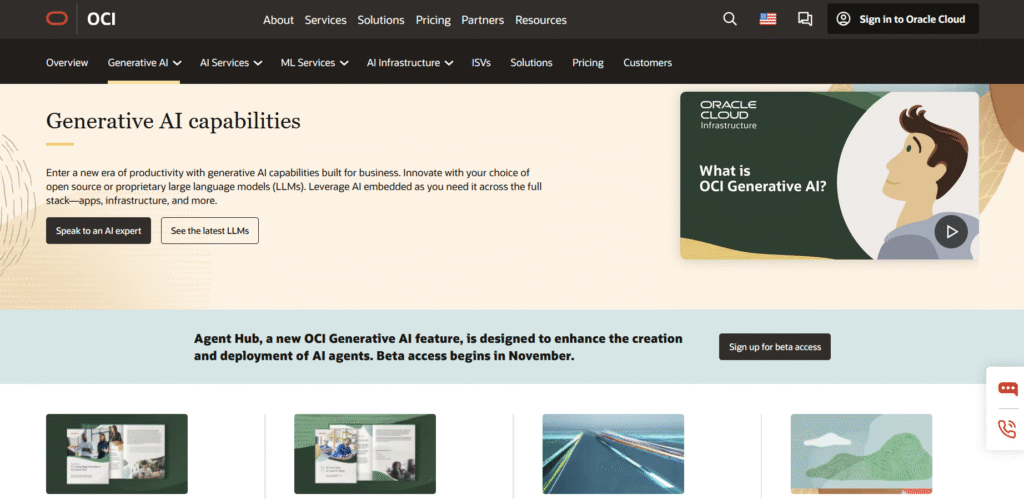Image resolution: width=1024 pixels, height=499 pixels.
Task: Click the red phone call icon
Action: pyautogui.click(x=1007, y=429)
